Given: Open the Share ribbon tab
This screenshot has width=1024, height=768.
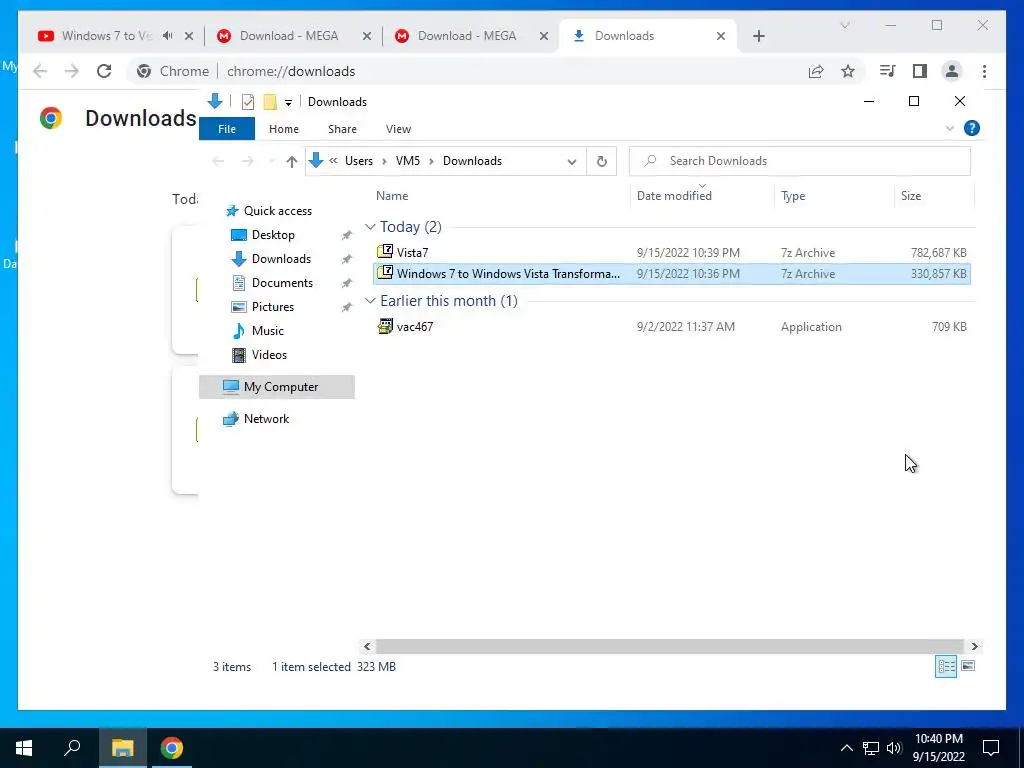Looking at the screenshot, I should (x=342, y=129).
